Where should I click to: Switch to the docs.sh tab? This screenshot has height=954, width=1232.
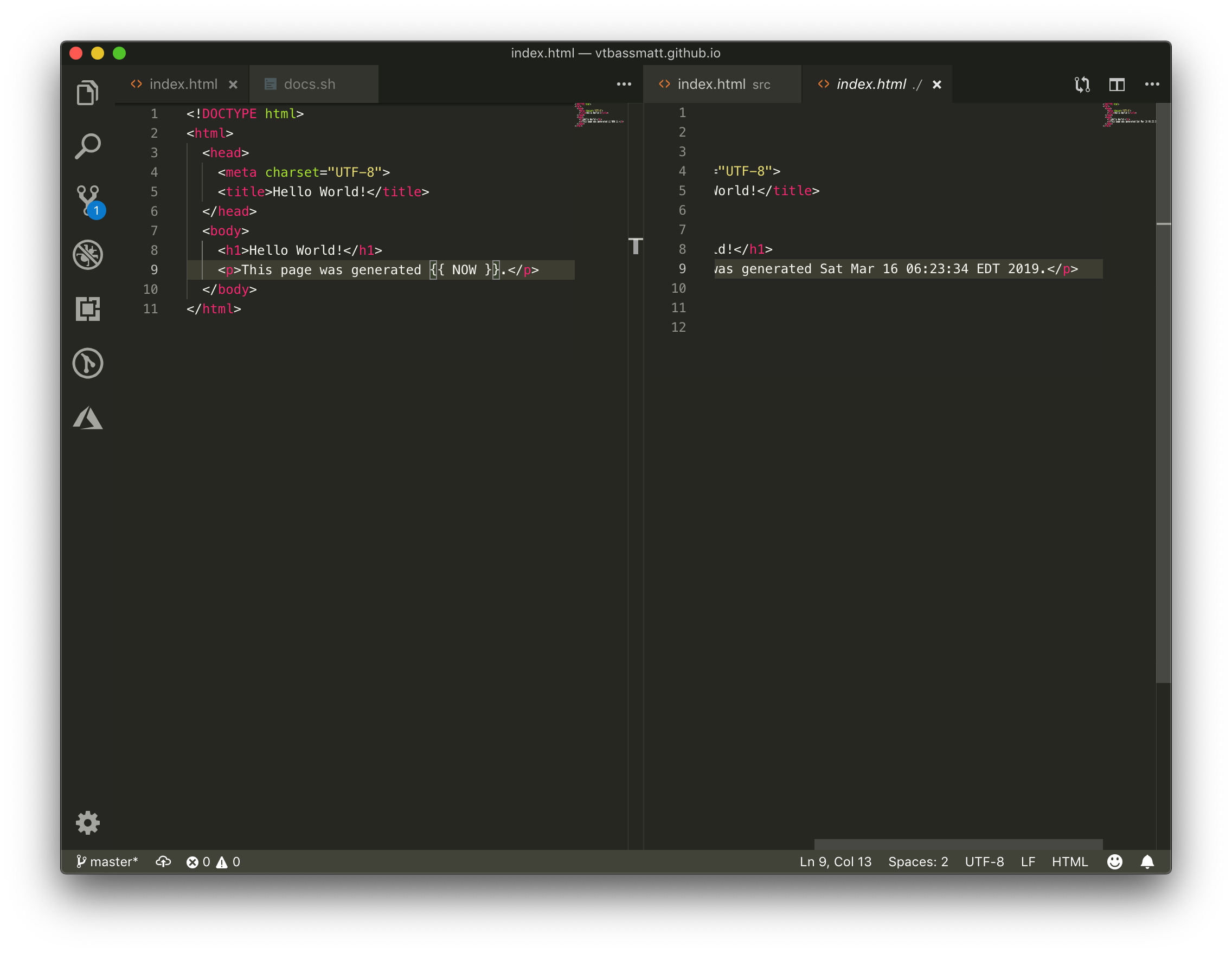pos(309,85)
